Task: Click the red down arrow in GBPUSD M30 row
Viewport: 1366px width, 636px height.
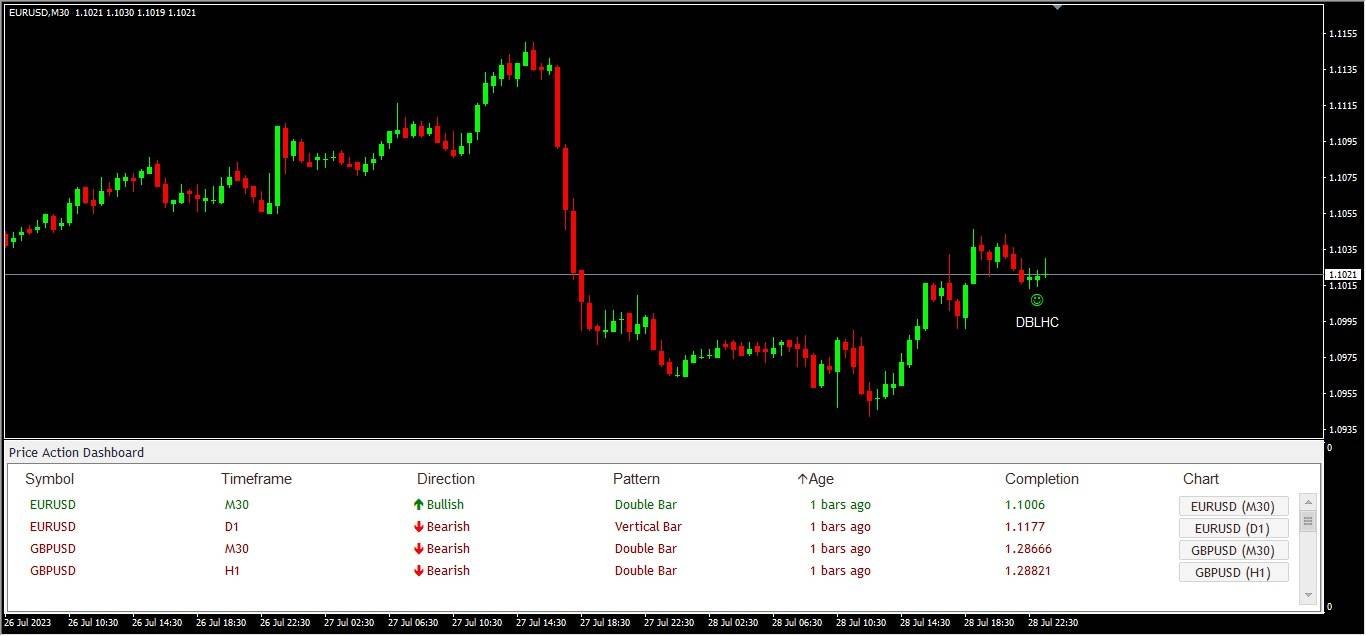Action: 418,549
